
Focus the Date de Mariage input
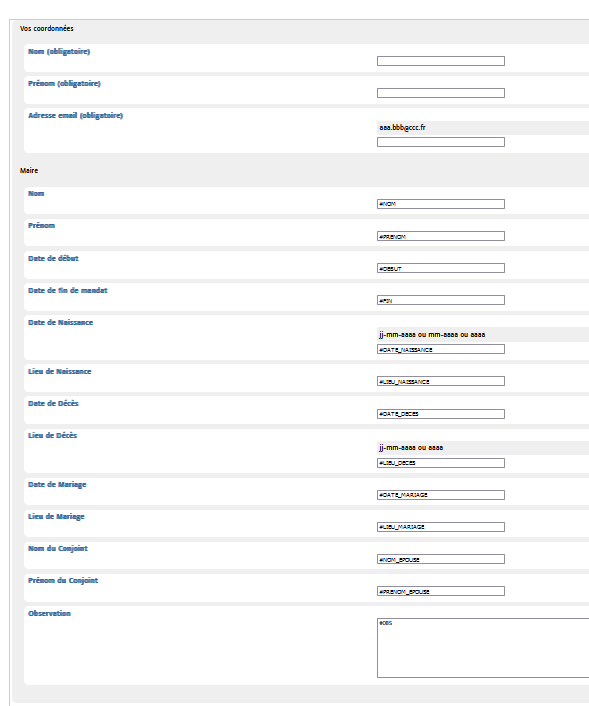[x=441, y=495]
